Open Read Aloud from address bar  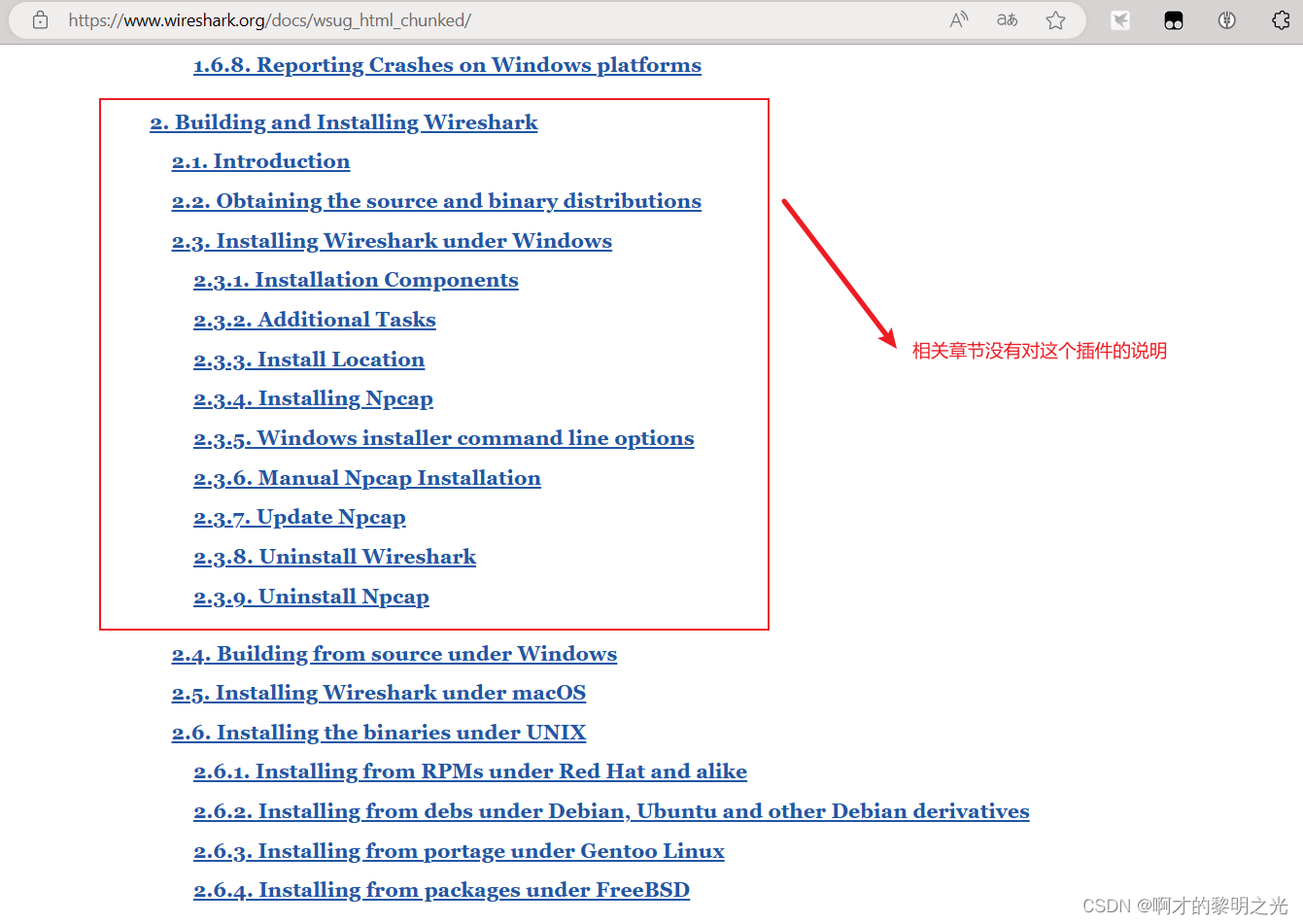[x=959, y=20]
